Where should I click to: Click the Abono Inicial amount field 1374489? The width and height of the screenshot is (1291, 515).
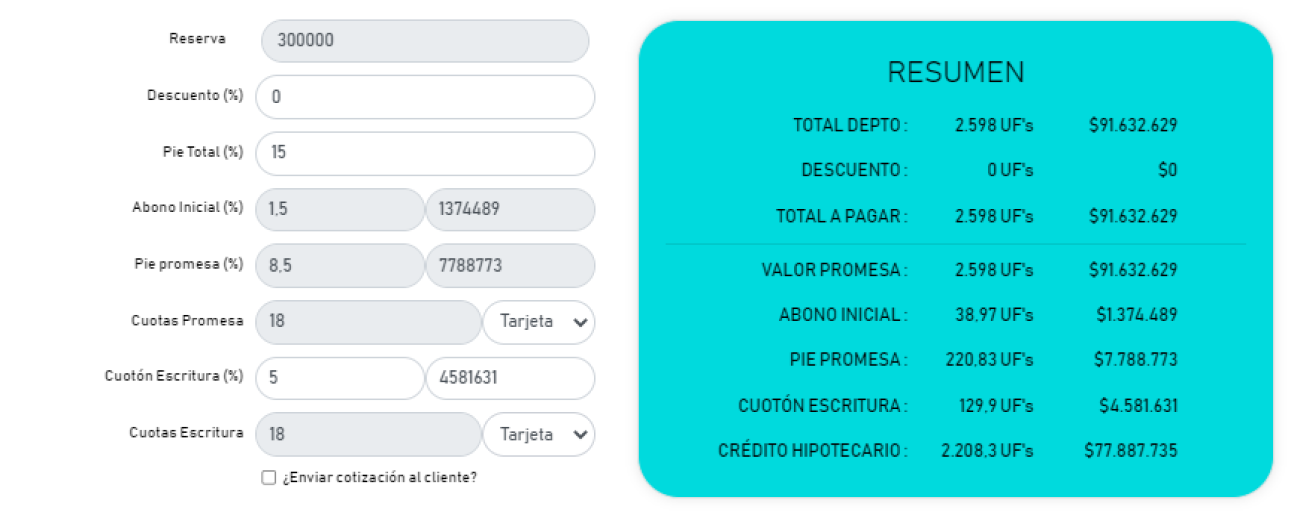coord(510,210)
